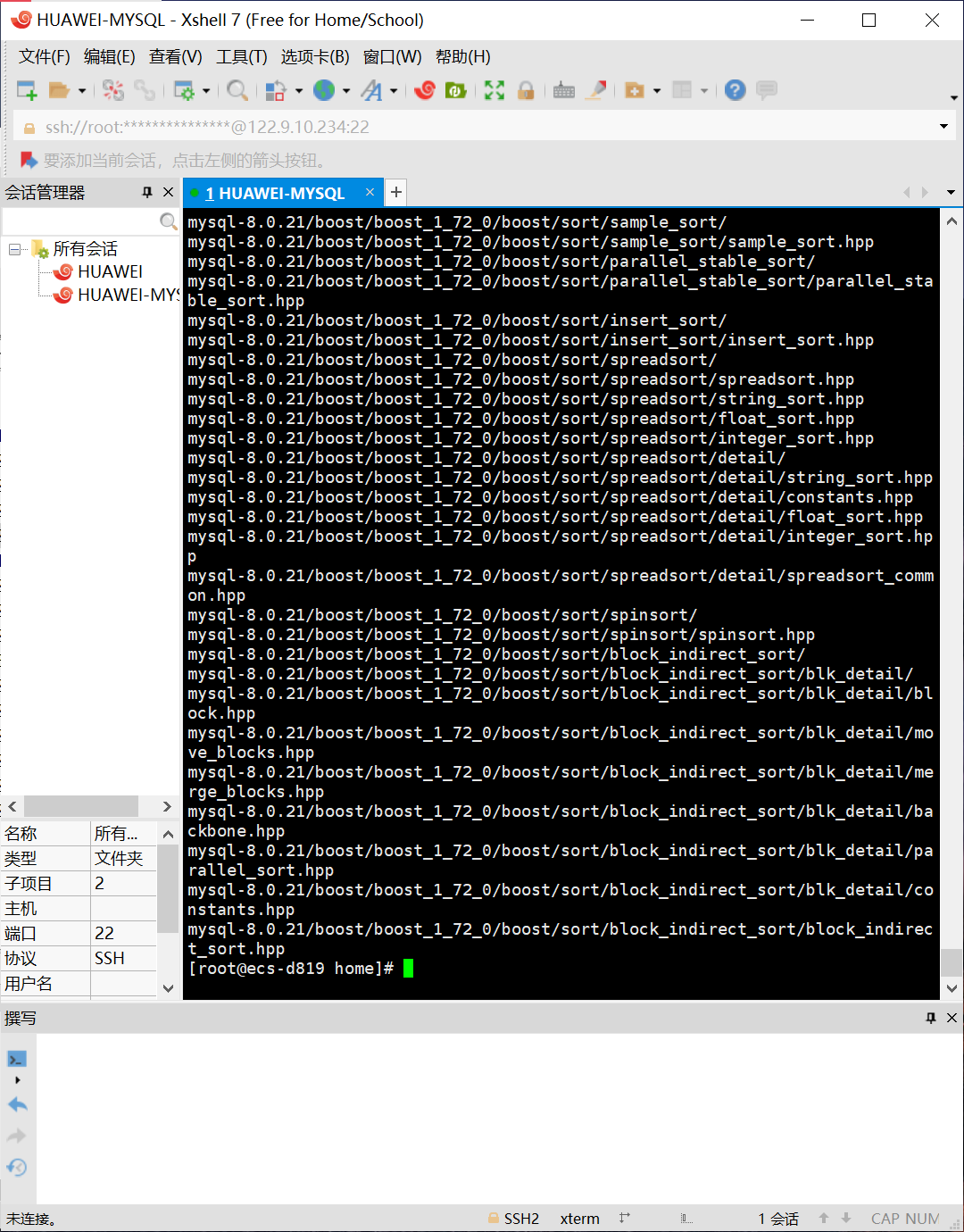964x1232 pixels.
Task: Expand the address bar history dropdown
Action: [x=943, y=127]
